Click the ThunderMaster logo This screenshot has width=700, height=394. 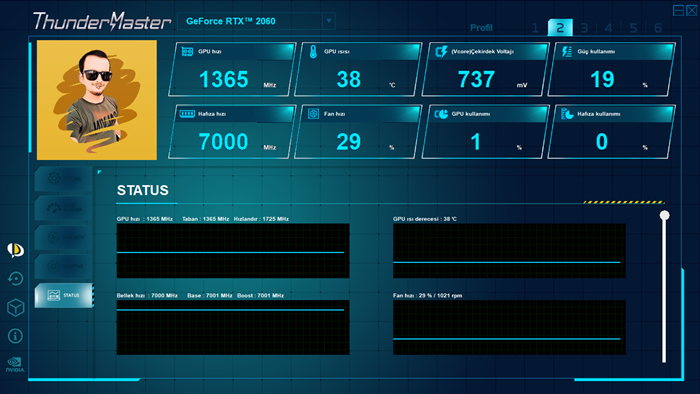[x=102, y=21]
